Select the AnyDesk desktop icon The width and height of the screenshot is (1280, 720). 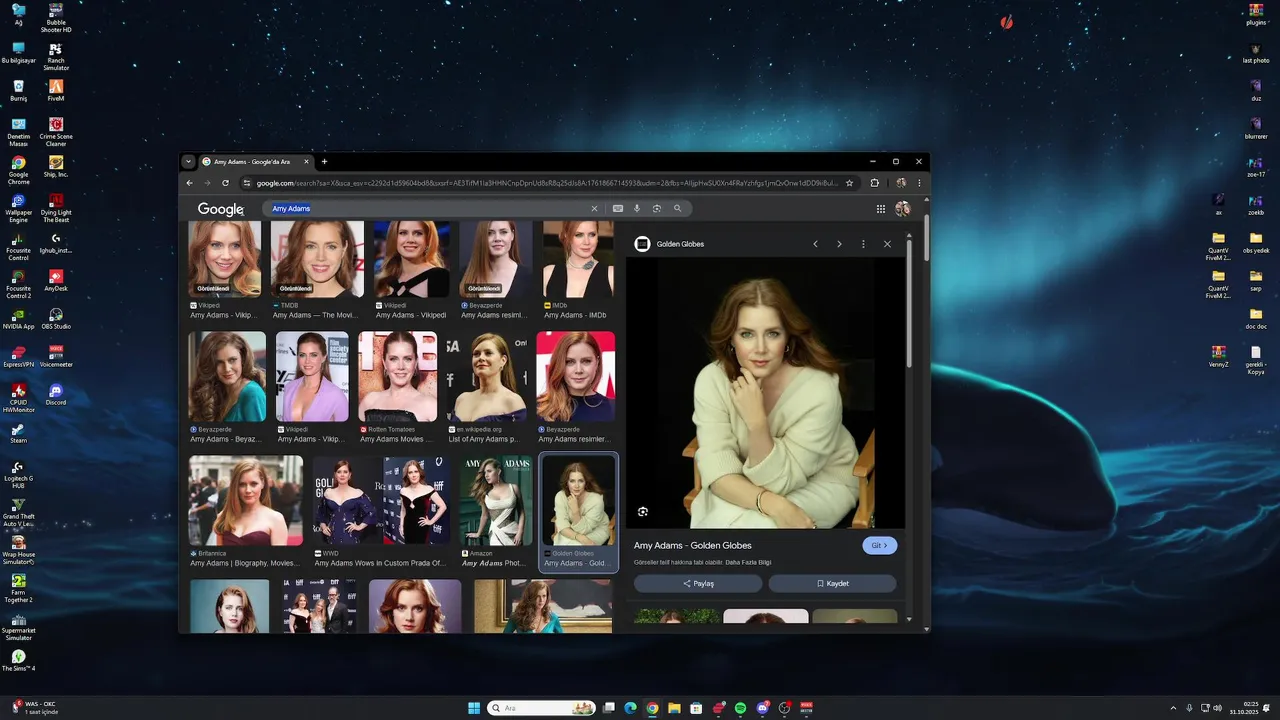coord(56,279)
